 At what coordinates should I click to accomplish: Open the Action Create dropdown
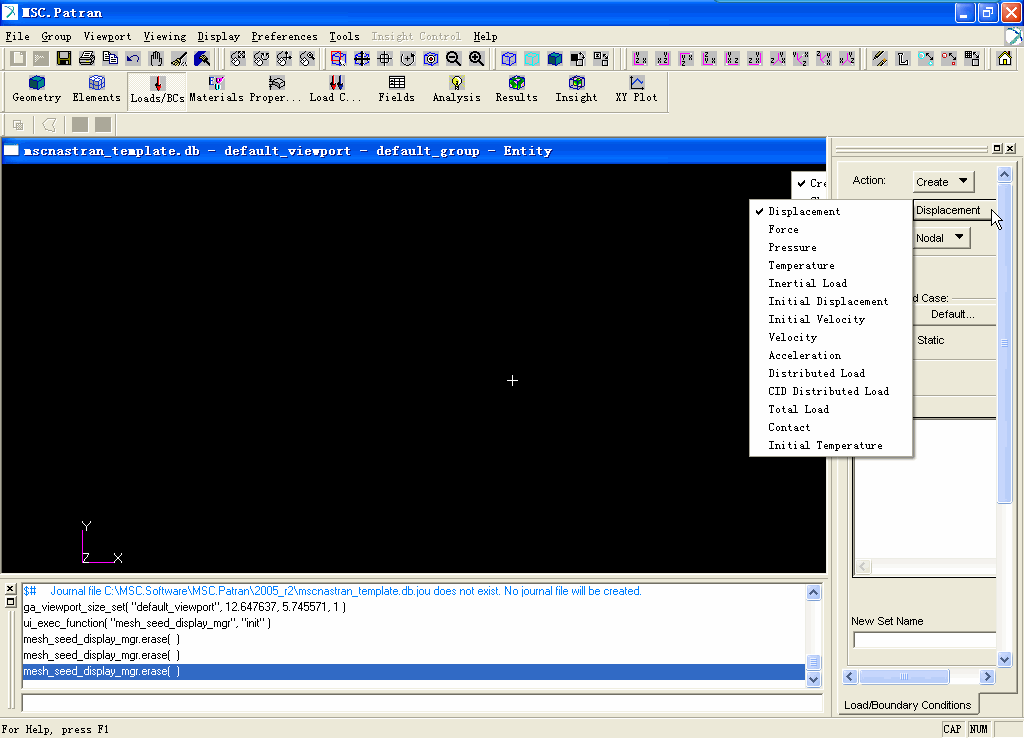point(943,182)
